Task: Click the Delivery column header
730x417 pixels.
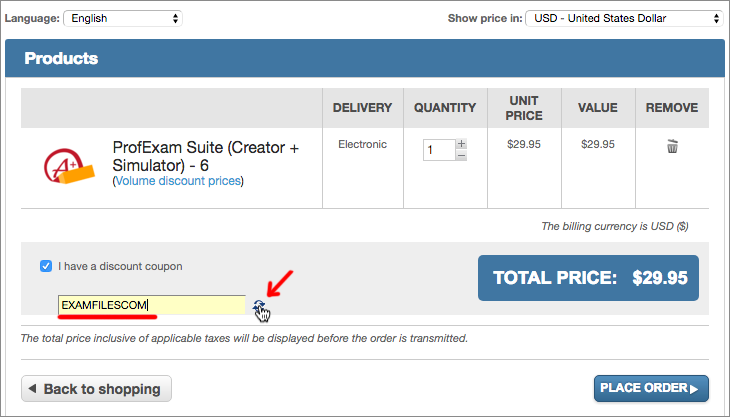Action: (x=362, y=108)
